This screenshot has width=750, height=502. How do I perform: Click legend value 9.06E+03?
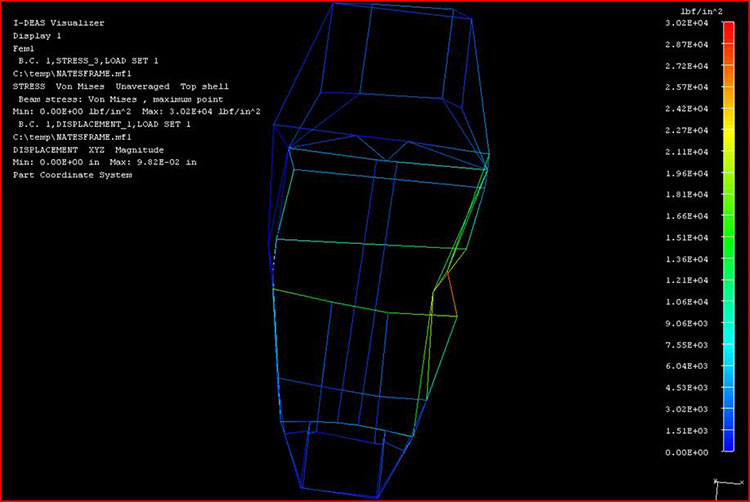point(686,323)
